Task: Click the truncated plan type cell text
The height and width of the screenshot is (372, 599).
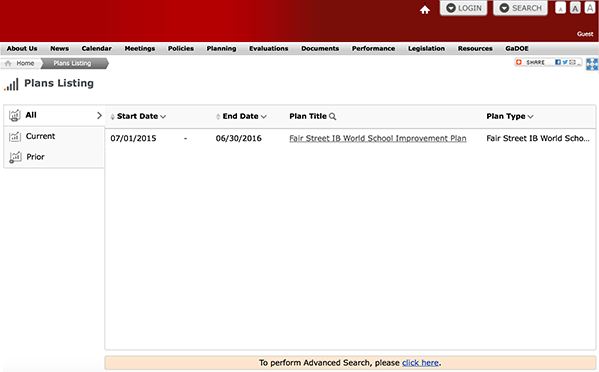Action: pyautogui.click(x=538, y=138)
